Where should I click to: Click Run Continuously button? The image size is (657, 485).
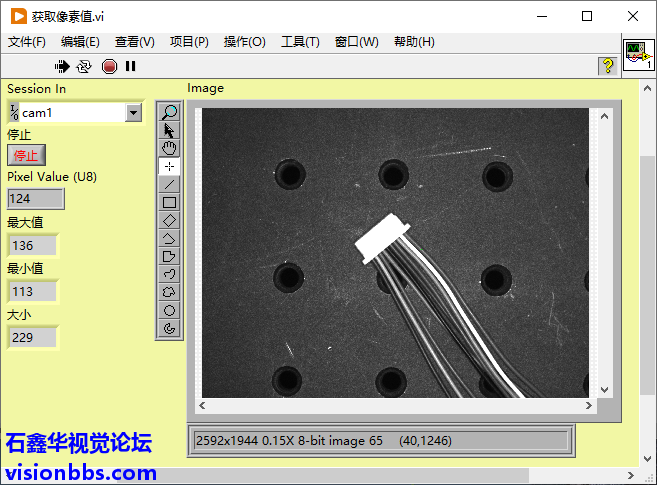point(84,66)
